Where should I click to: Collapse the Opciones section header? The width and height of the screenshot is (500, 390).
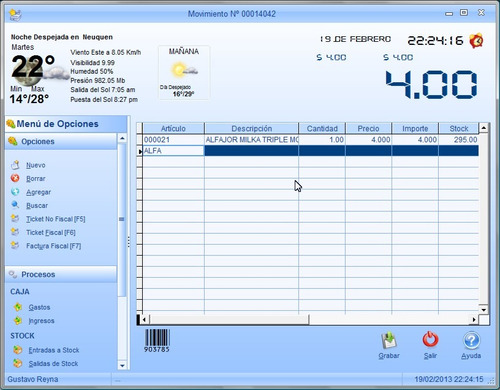[x=61, y=141]
